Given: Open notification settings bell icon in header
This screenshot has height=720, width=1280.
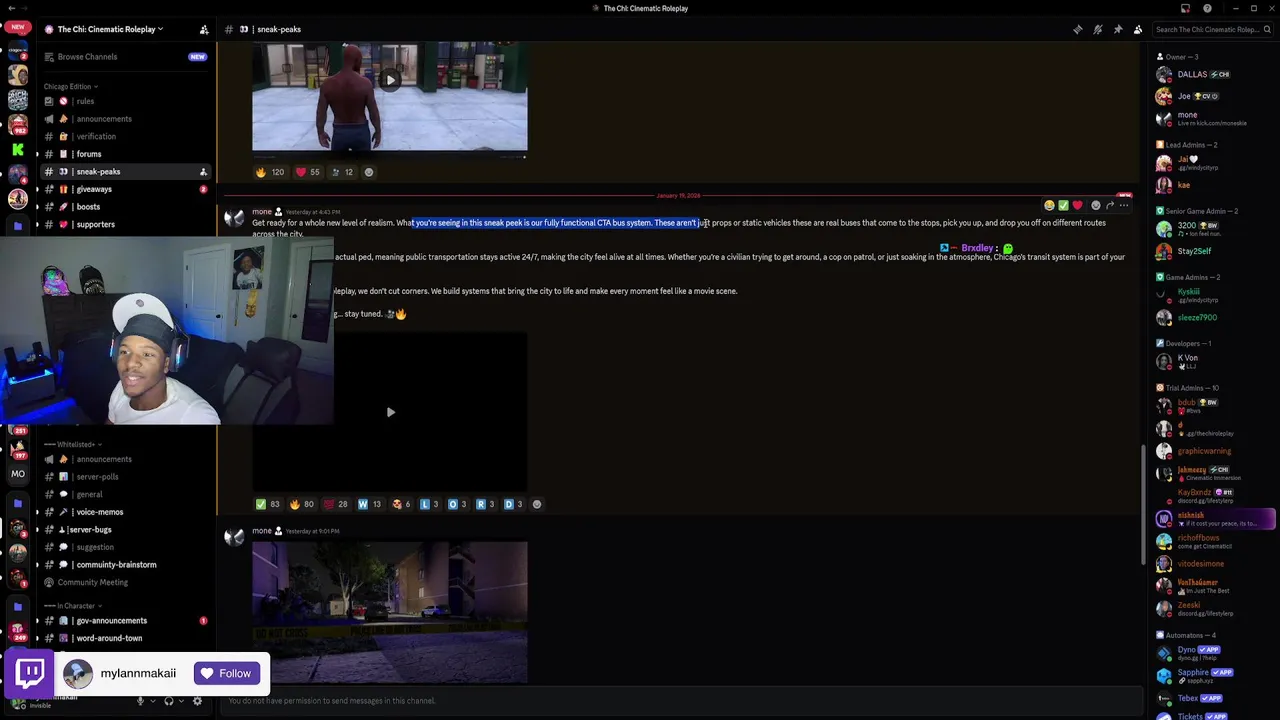Looking at the screenshot, I should point(1098,29).
